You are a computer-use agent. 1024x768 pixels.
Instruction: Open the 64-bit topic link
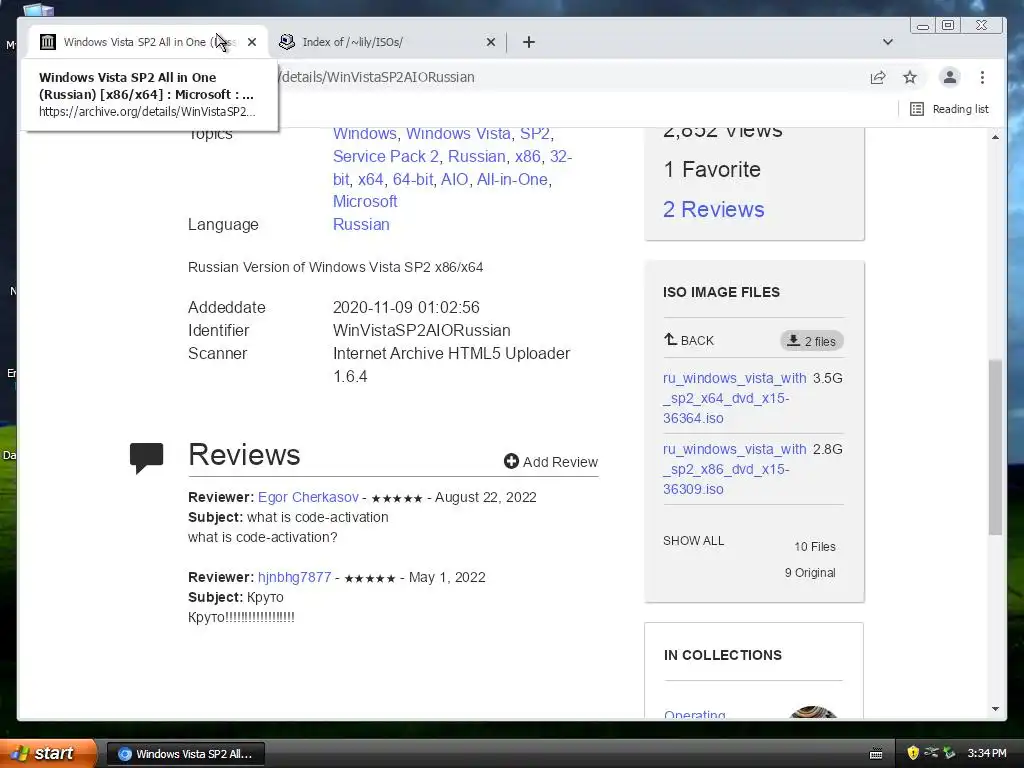(413, 179)
